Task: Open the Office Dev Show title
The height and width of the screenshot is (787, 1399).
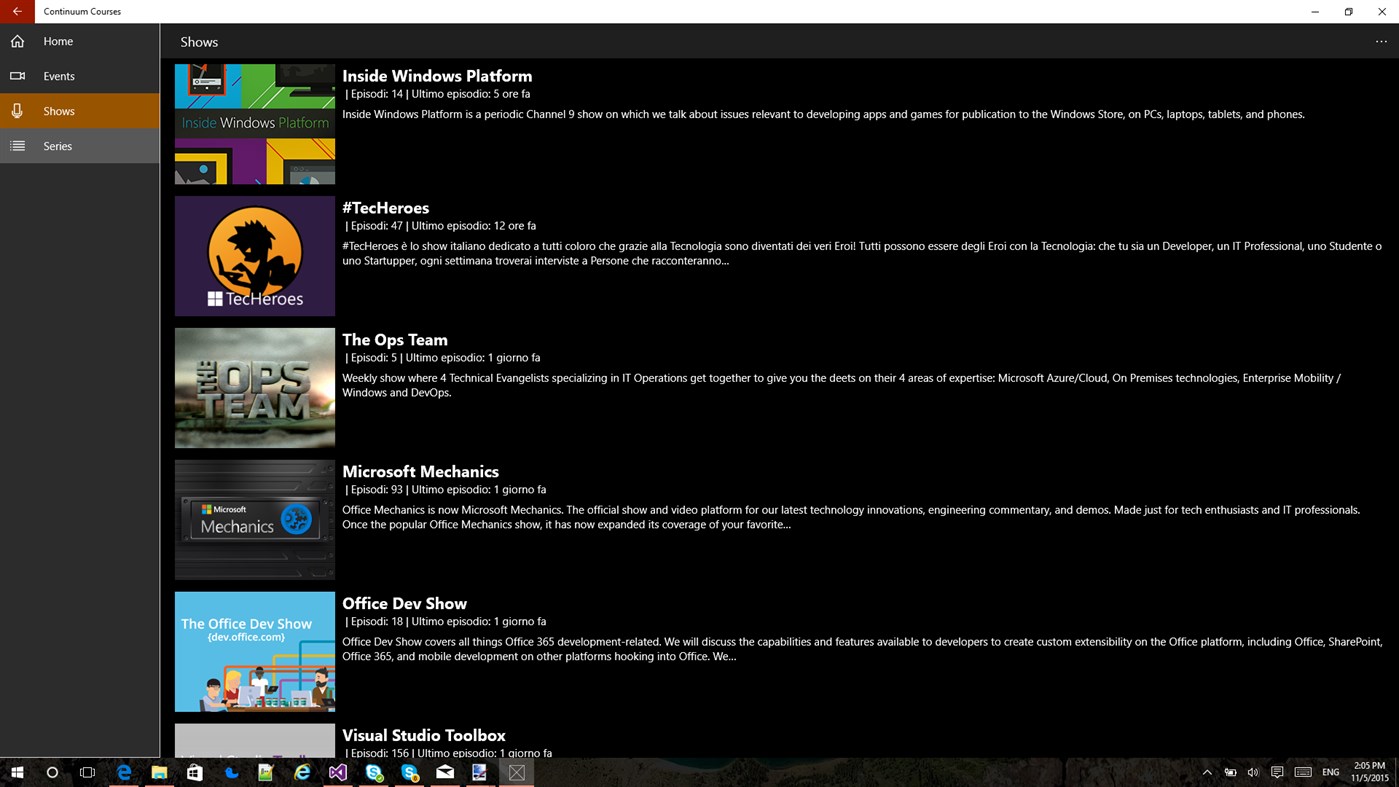Action: coord(404,604)
